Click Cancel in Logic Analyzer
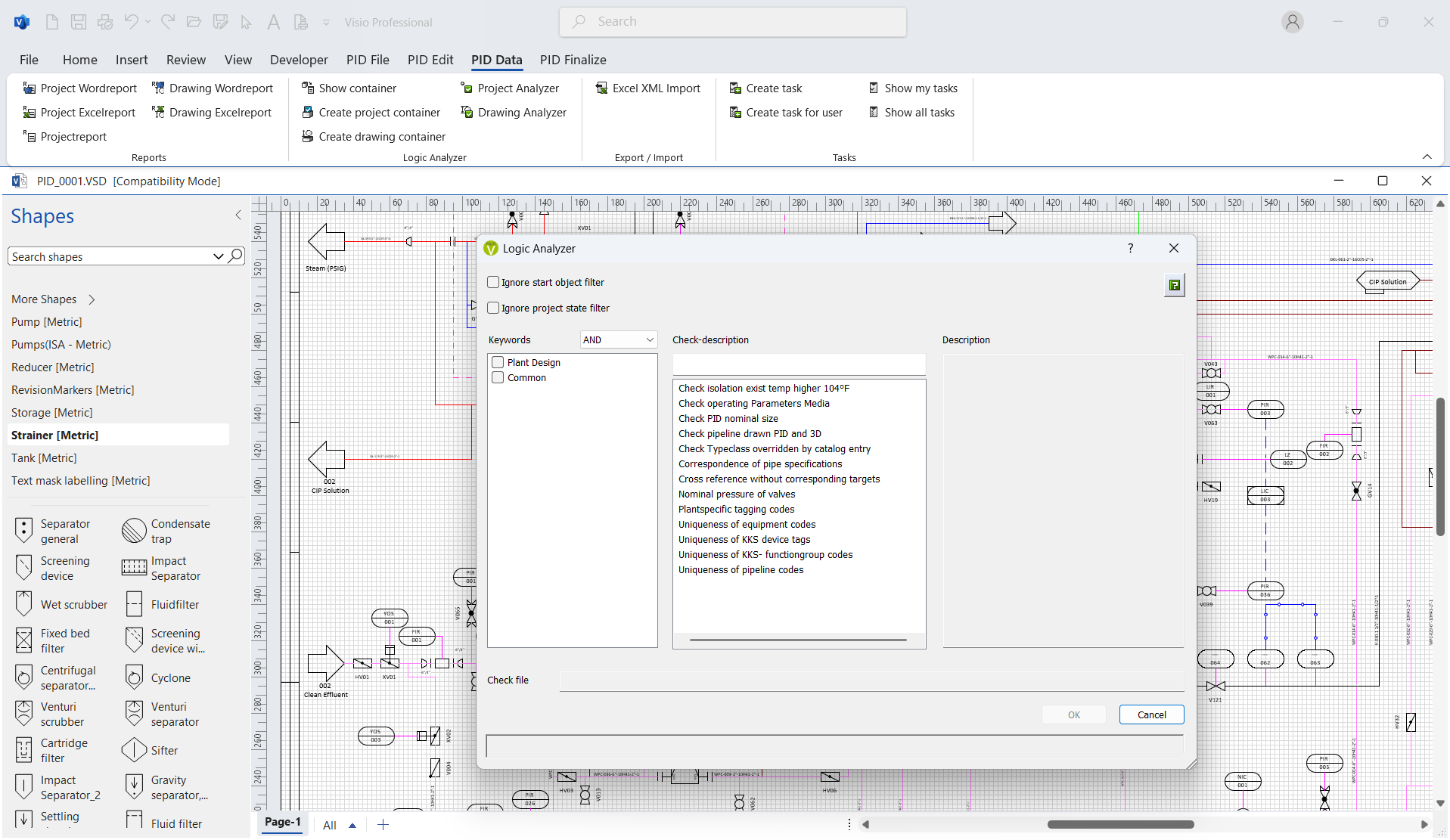Viewport: 1450px width, 840px height. [x=1151, y=714]
